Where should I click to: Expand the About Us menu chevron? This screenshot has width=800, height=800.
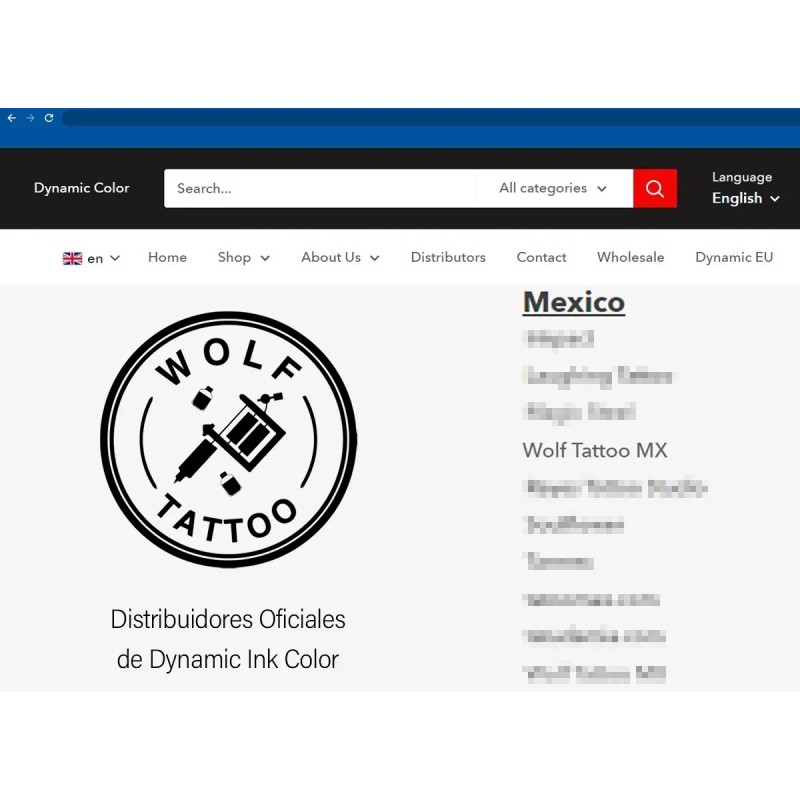[x=374, y=258]
